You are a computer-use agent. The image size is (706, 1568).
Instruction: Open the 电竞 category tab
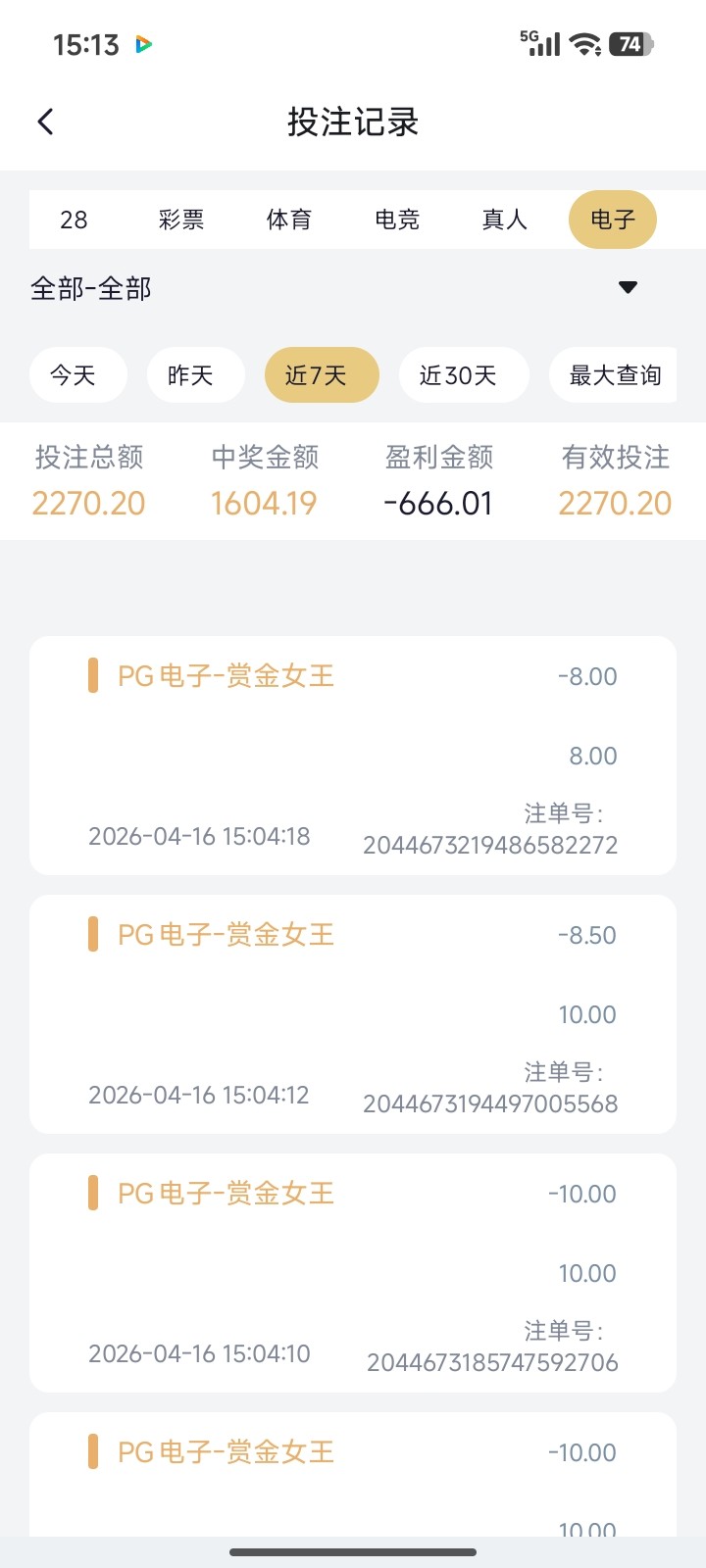[397, 220]
